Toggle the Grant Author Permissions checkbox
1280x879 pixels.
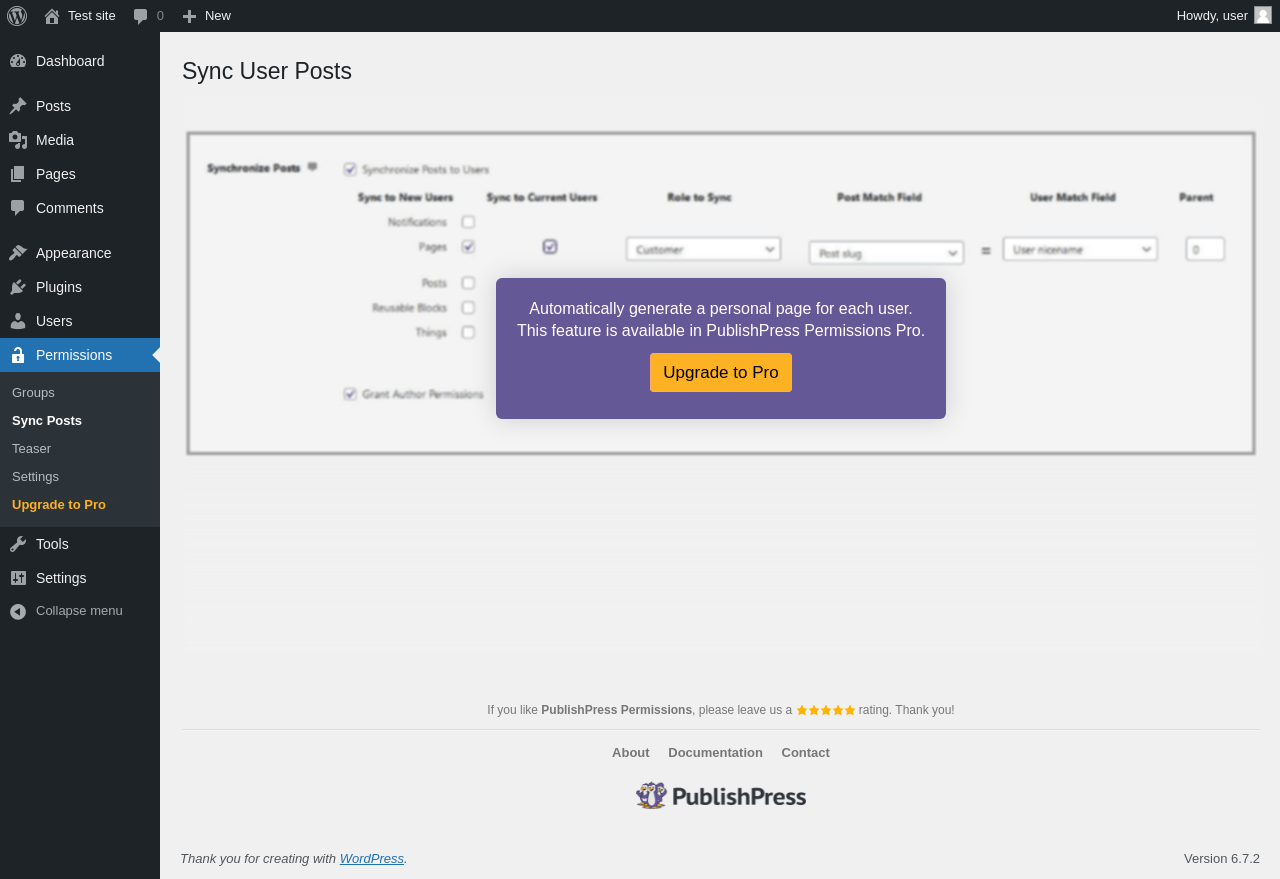pos(350,394)
